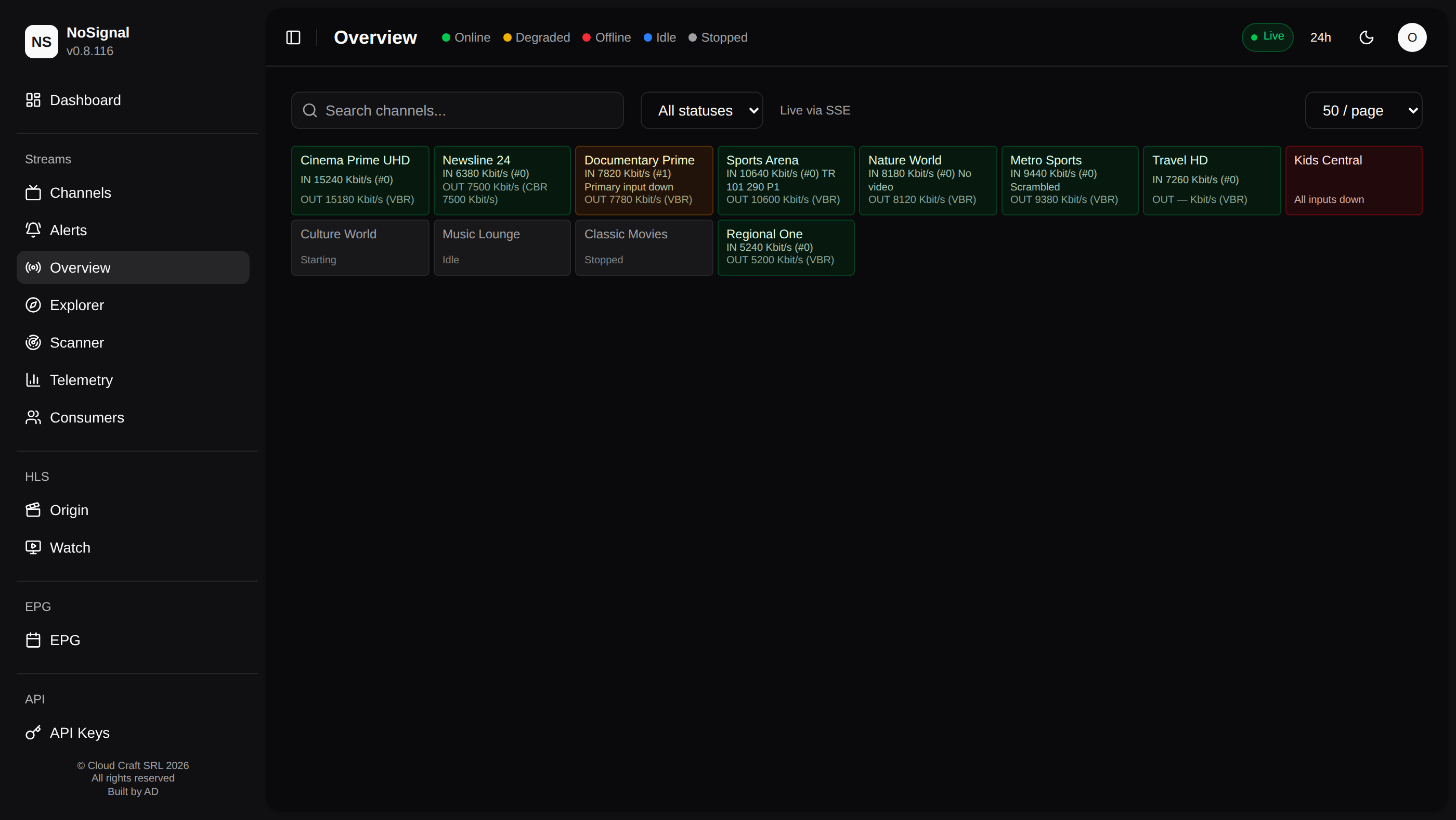Open the Watch page label
Viewport: 1456px width, 820px height.
(x=70, y=547)
